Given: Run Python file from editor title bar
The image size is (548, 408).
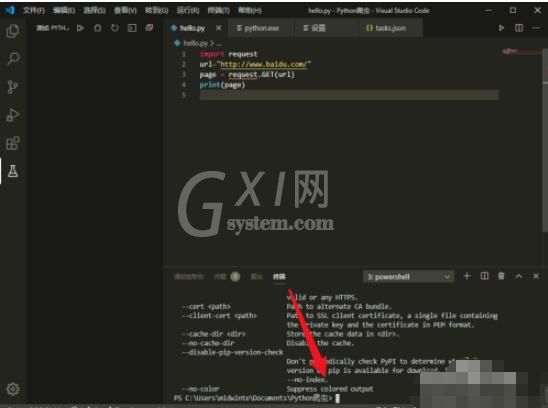Looking at the screenshot, I should pos(501,28).
